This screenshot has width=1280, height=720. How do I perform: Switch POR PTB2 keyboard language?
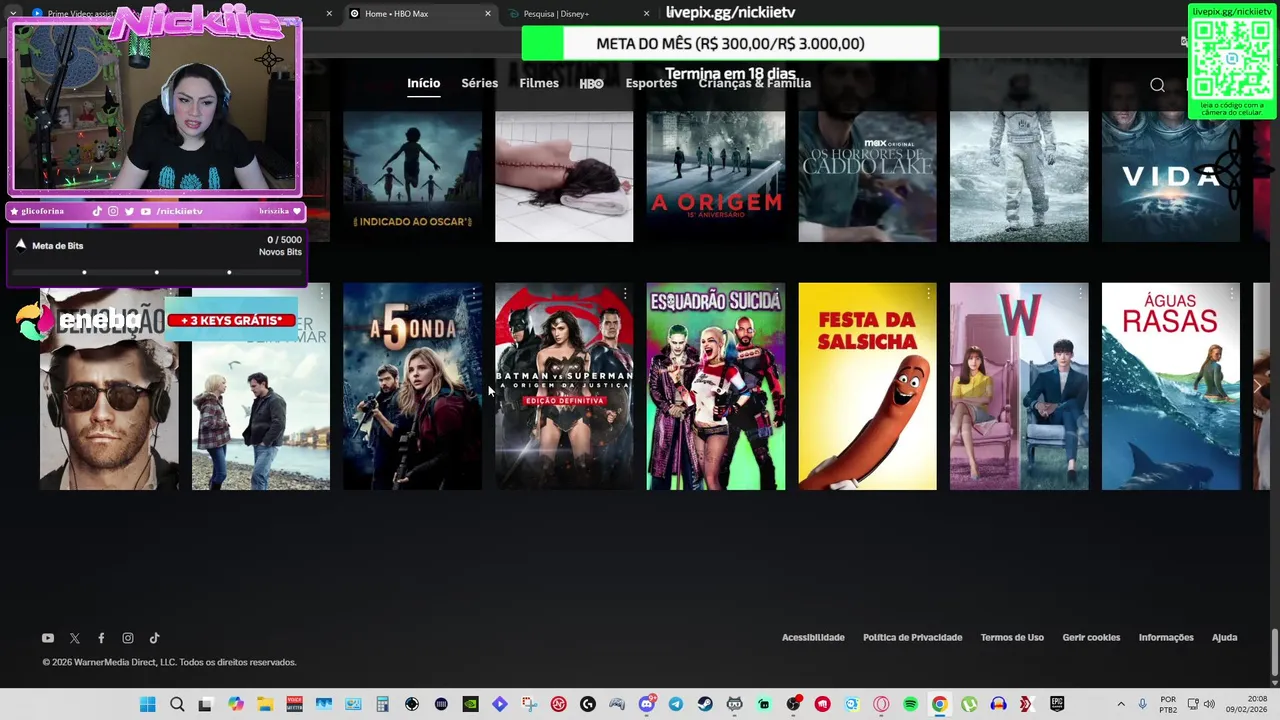[x=1168, y=704]
